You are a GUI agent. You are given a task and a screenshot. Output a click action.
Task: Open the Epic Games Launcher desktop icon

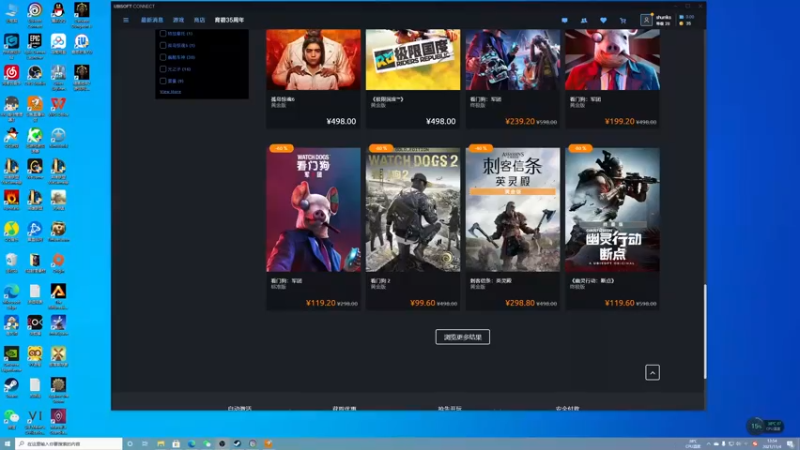[x=35, y=44]
